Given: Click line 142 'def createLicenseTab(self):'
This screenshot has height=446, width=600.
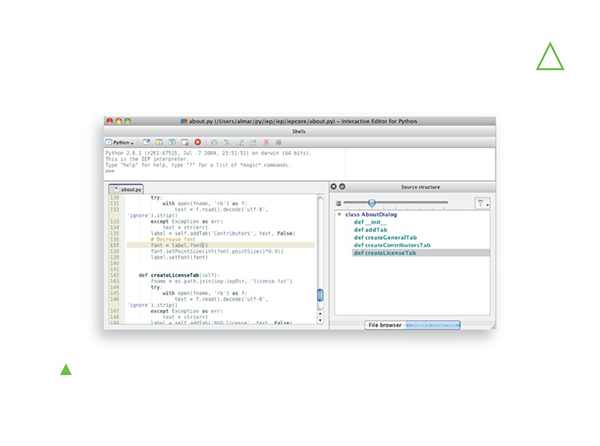Looking at the screenshot, I should click(x=179, y=275).
